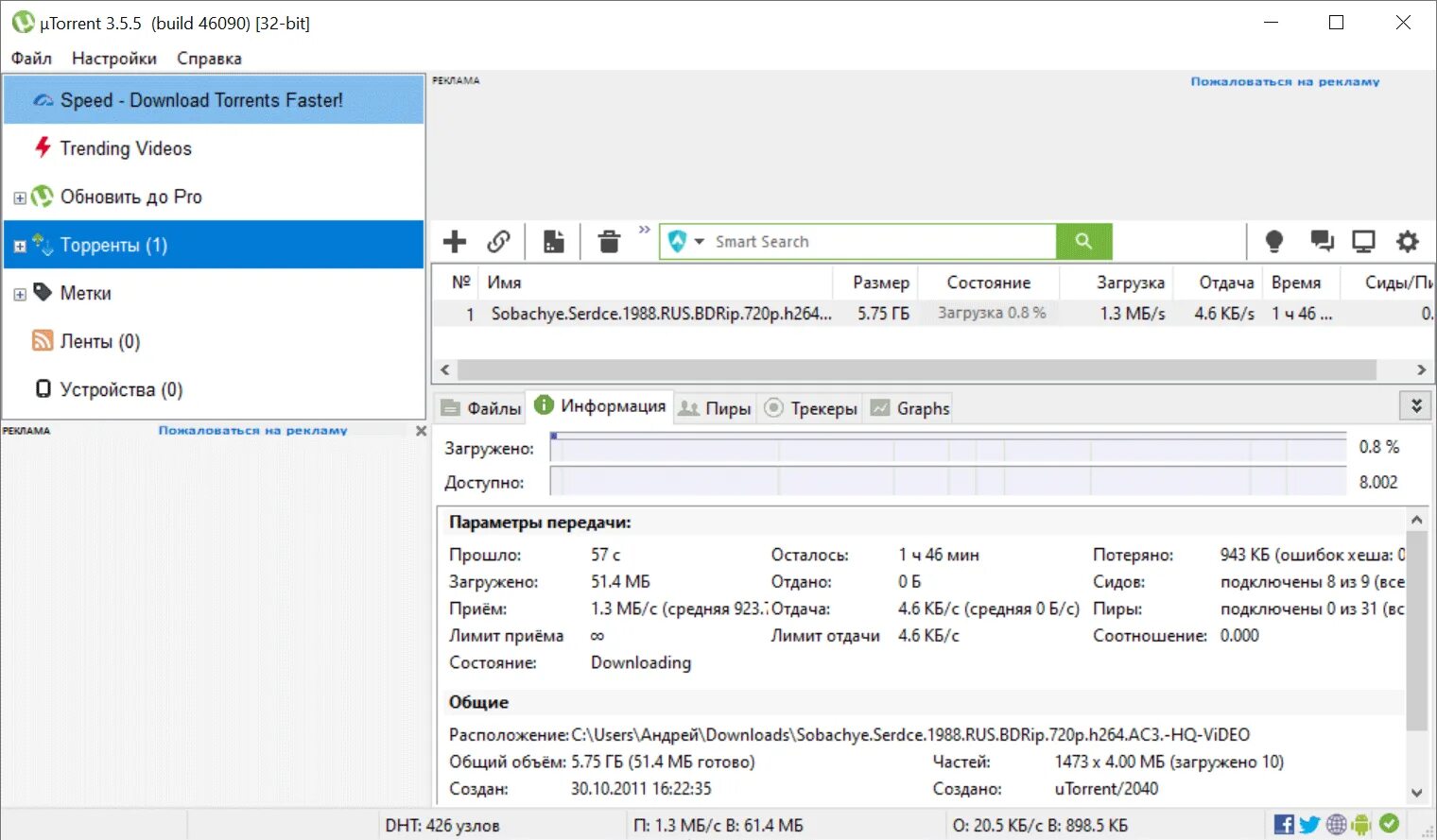Click the green network OK checkmark icon
The width and height of the screenshot is (1437, 840).
[x=1389, y=824]
